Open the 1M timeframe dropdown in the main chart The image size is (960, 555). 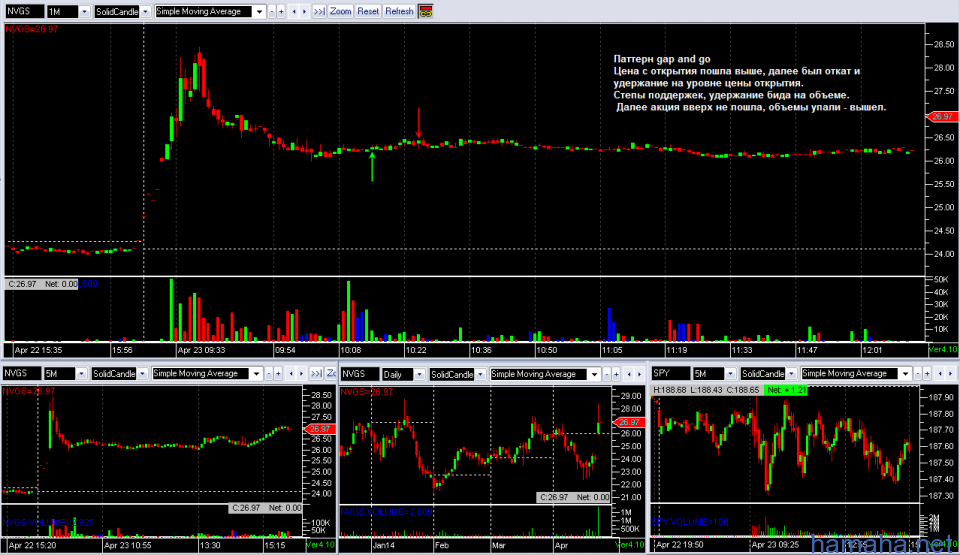pyautogui.click(x=84, y=12)
